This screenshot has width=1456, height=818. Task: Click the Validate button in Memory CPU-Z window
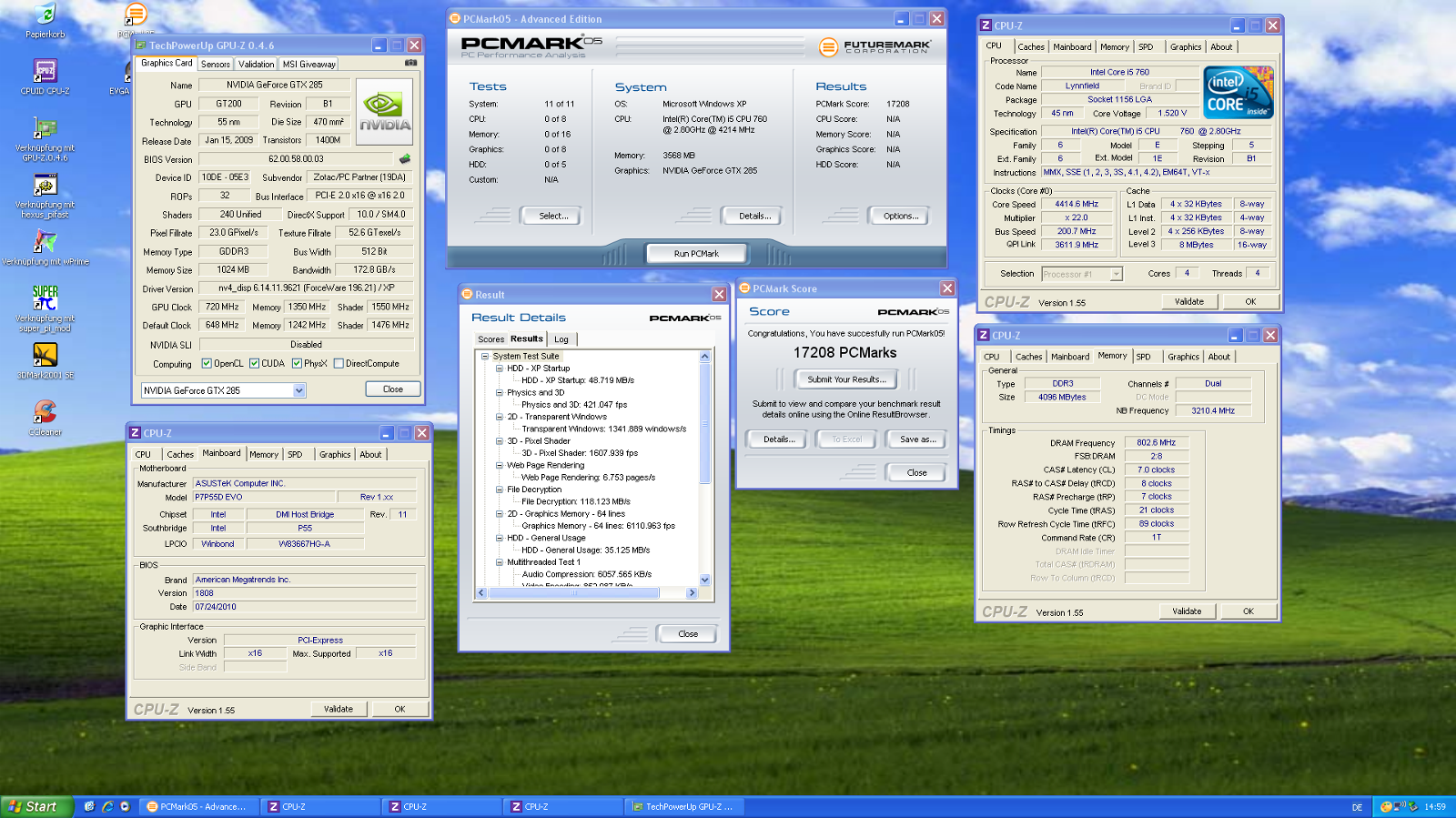pos(1187,611)
